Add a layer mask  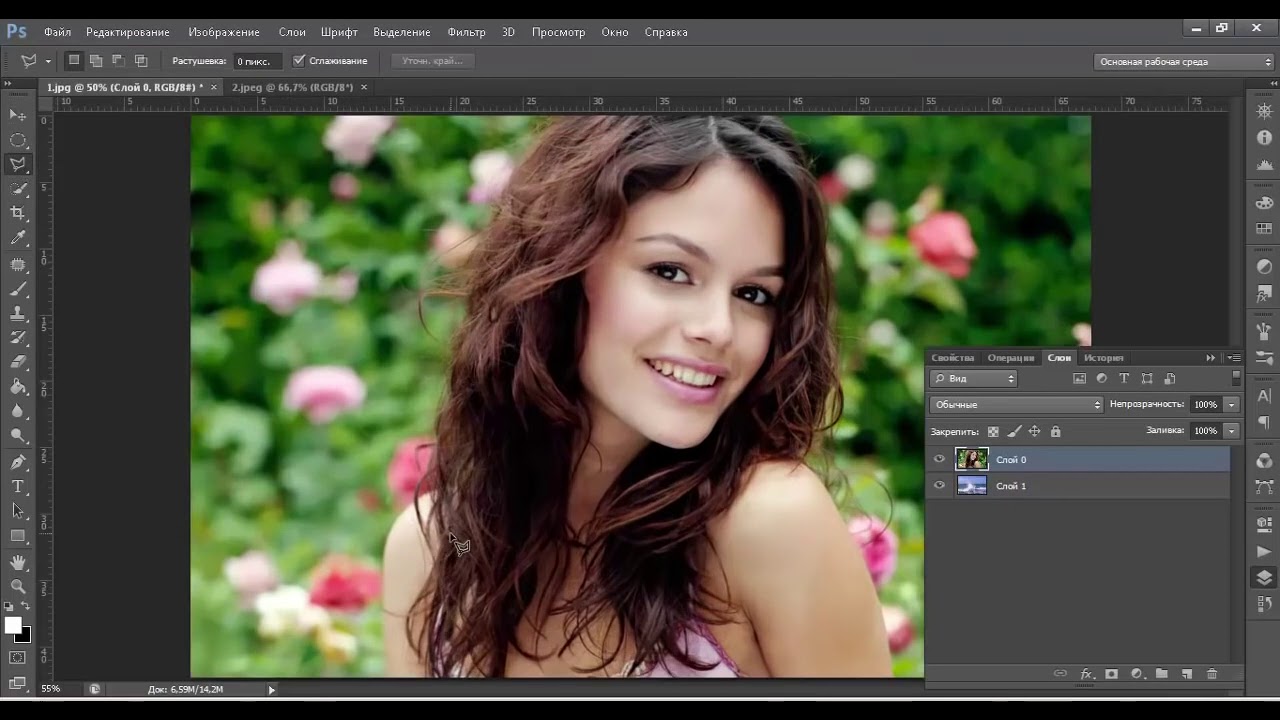coord(1111,674)
